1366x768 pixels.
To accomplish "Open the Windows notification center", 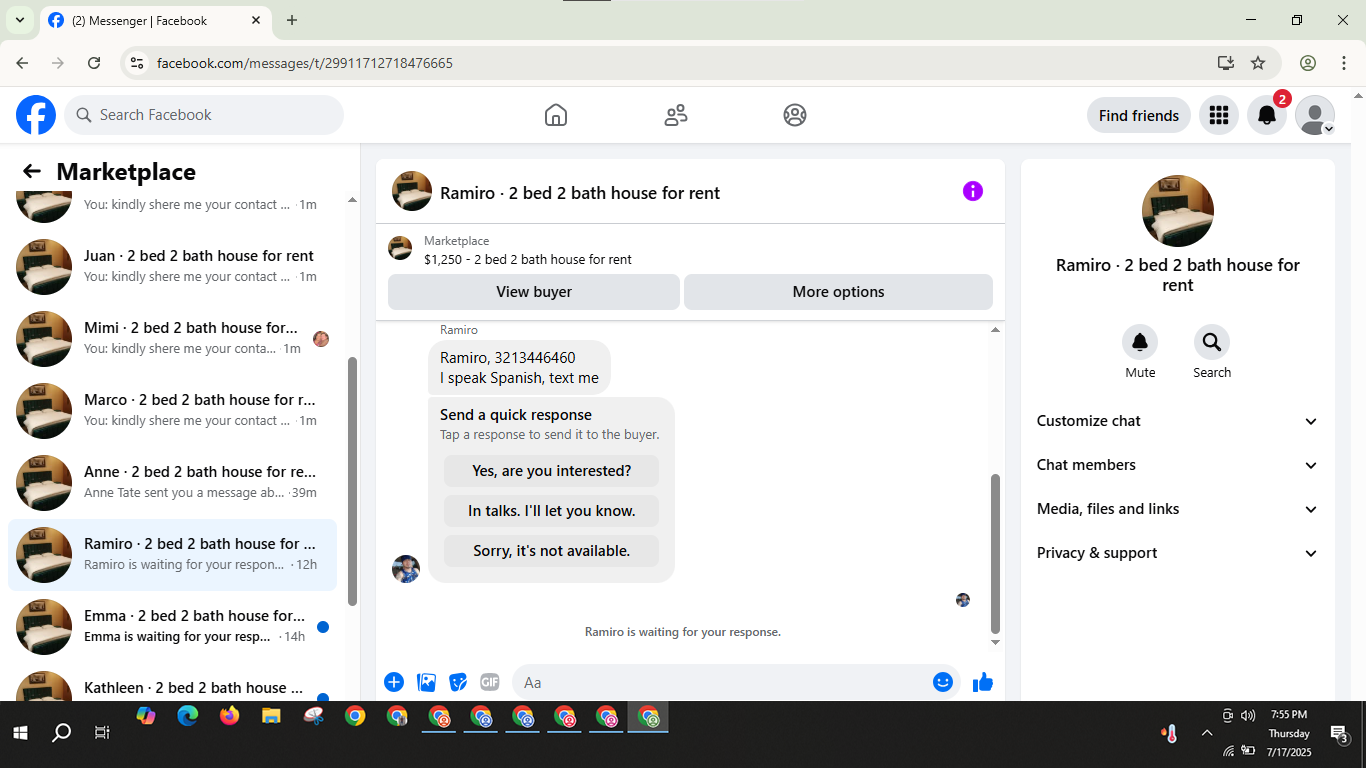I will [1340, 733].
